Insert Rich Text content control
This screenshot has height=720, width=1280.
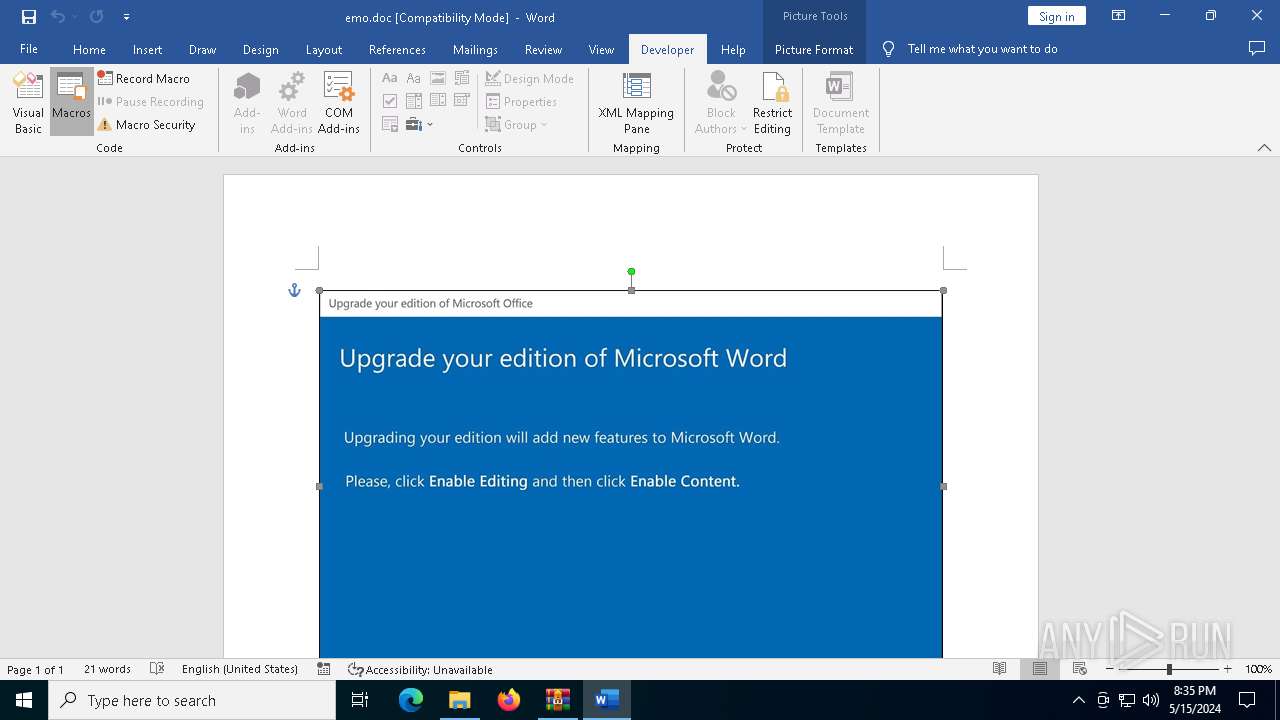coord(390,78)
